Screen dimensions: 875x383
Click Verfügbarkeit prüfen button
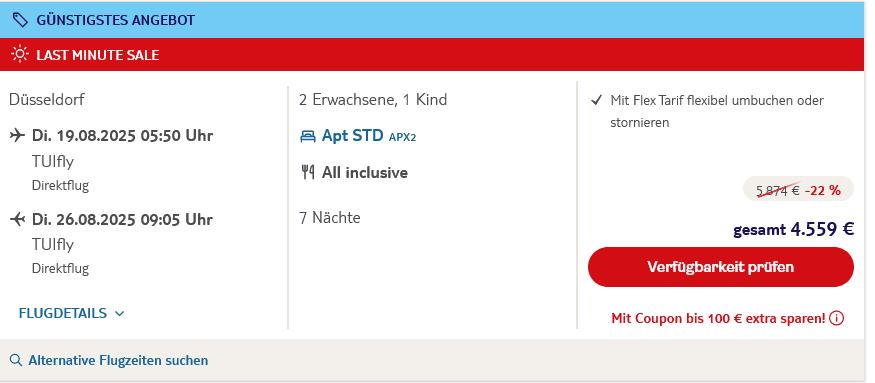tap(720, 267)
